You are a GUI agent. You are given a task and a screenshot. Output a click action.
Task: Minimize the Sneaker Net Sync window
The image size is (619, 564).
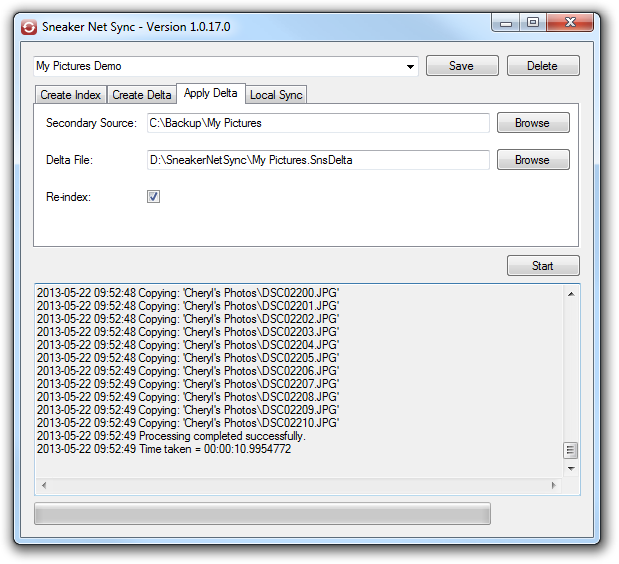(506, 22)
